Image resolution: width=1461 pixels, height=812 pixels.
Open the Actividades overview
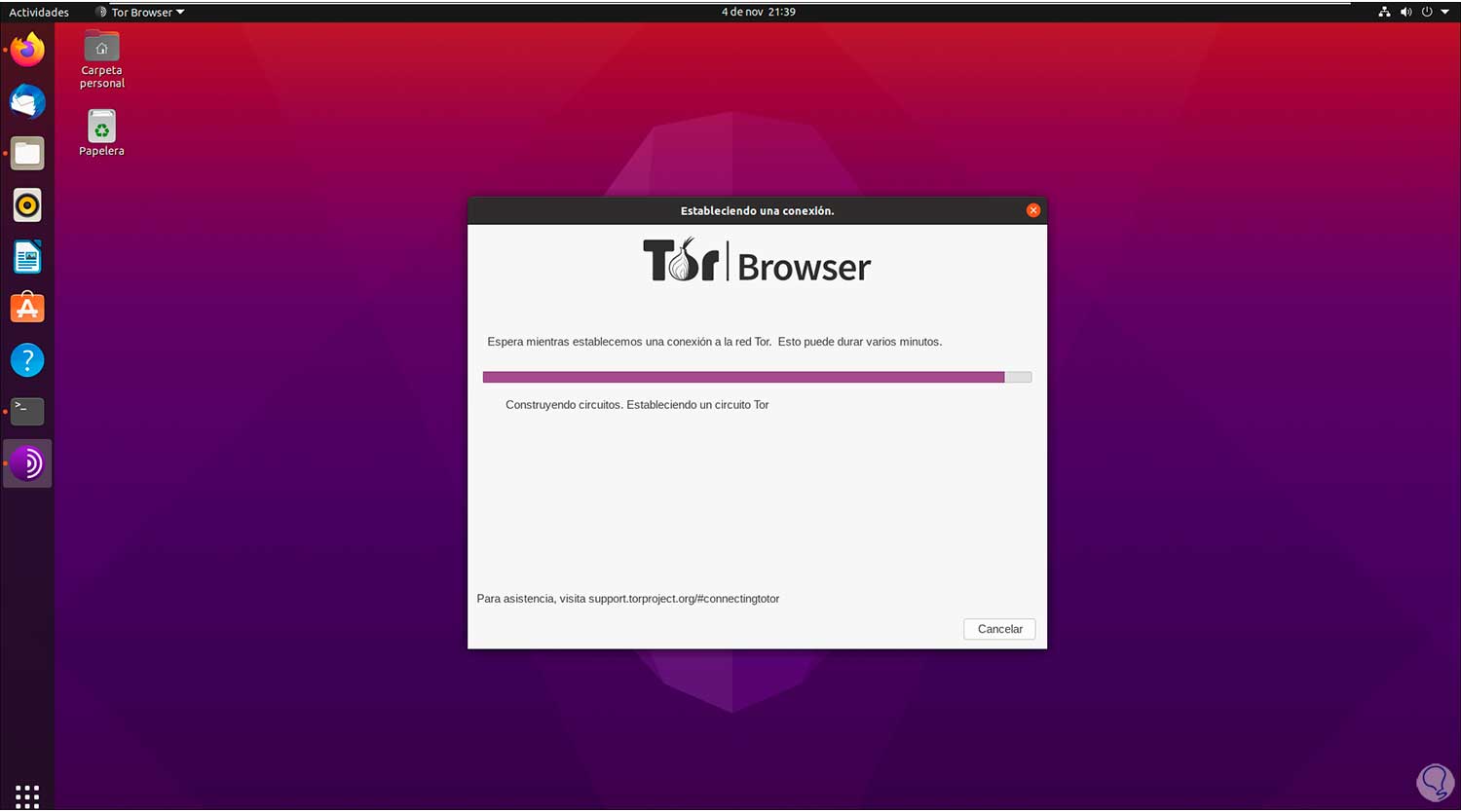[39, 12]
